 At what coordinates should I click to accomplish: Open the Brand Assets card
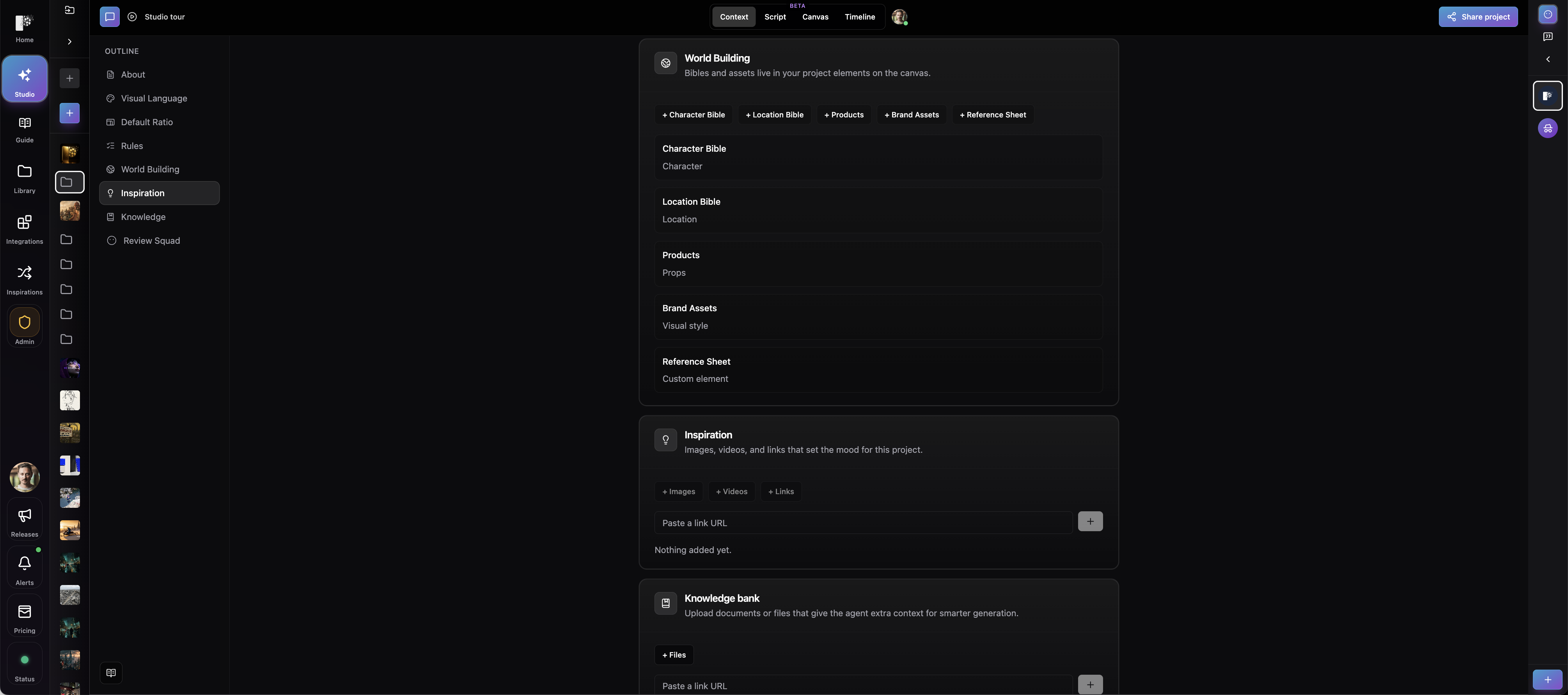(x=878, y=317)
